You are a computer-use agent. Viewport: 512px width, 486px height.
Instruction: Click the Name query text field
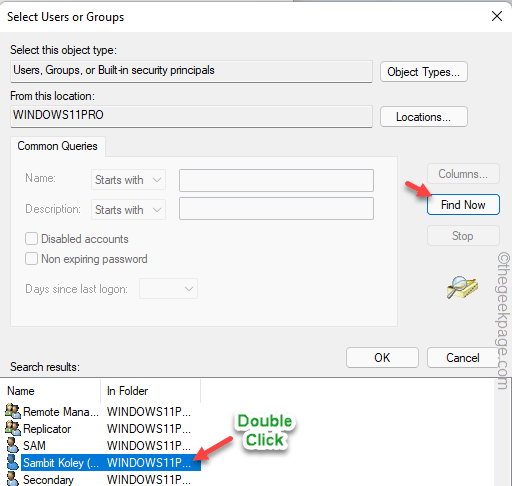(276, 180)
